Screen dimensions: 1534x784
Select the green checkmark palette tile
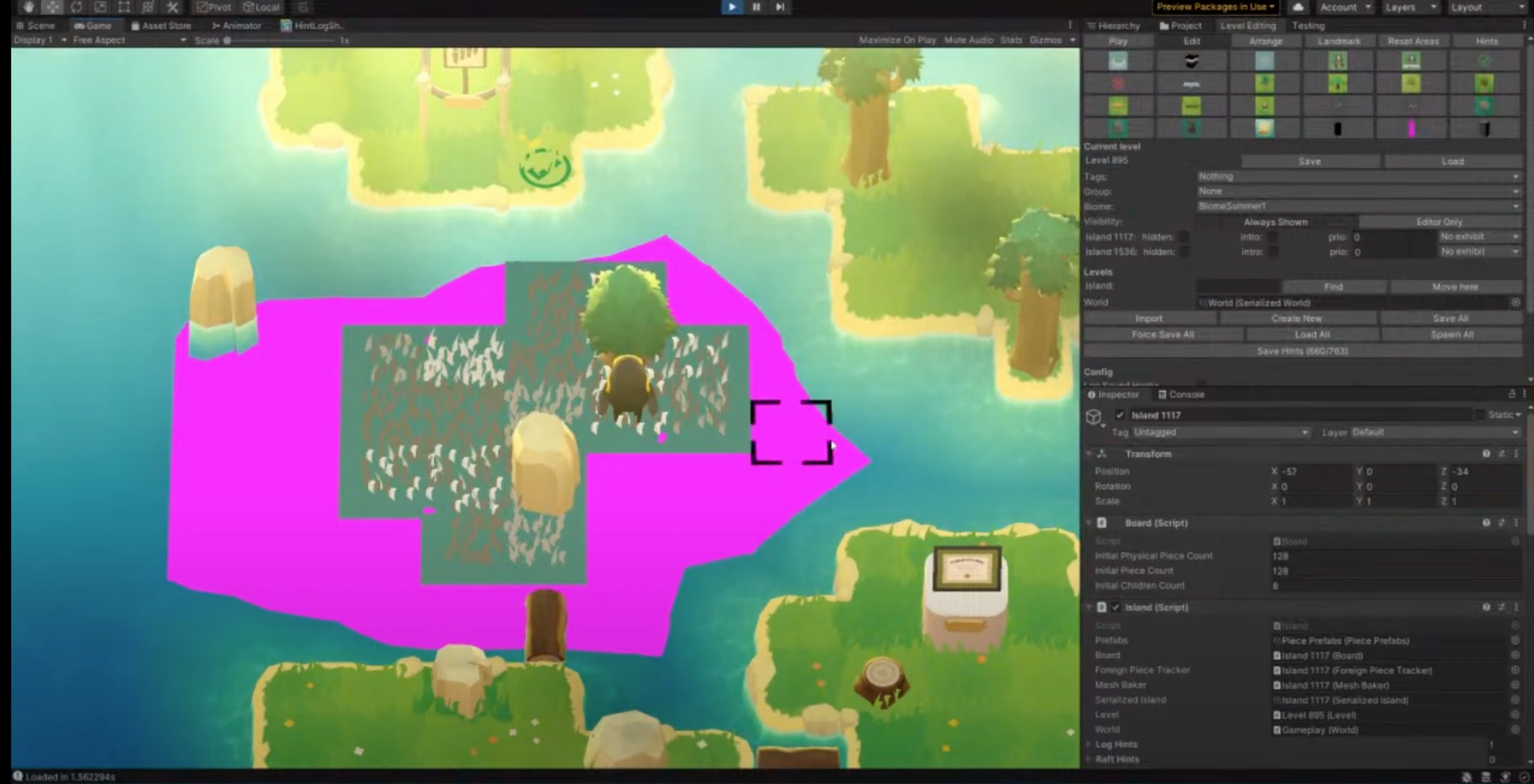pyautogui.click(x=1485, y=61)
